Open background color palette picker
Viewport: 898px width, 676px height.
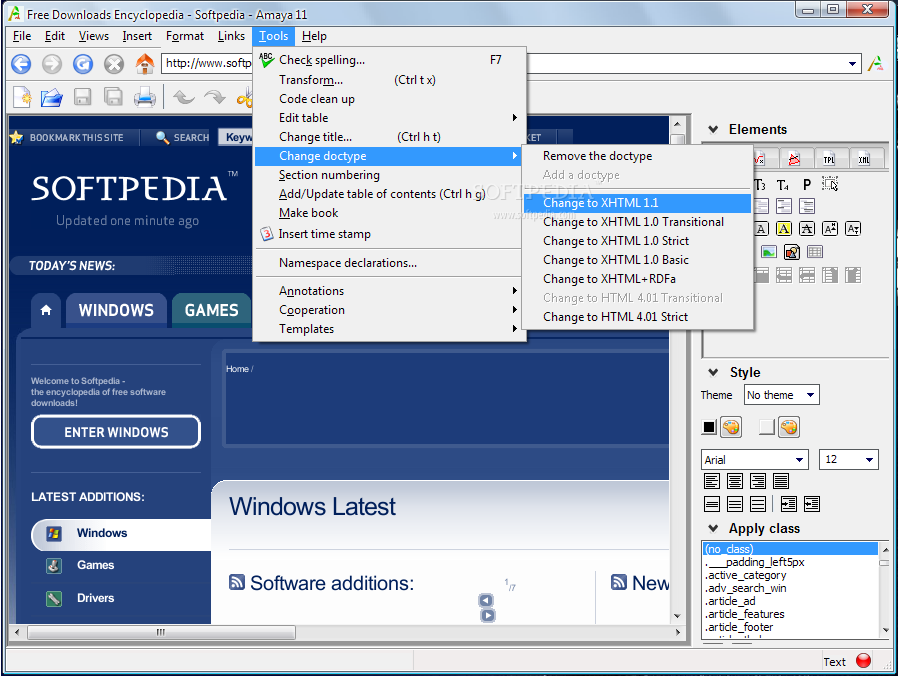[789, 427]
